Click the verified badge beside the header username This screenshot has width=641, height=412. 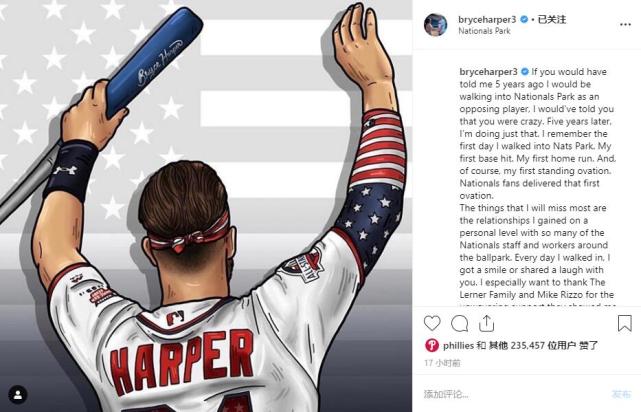(523, 19)
